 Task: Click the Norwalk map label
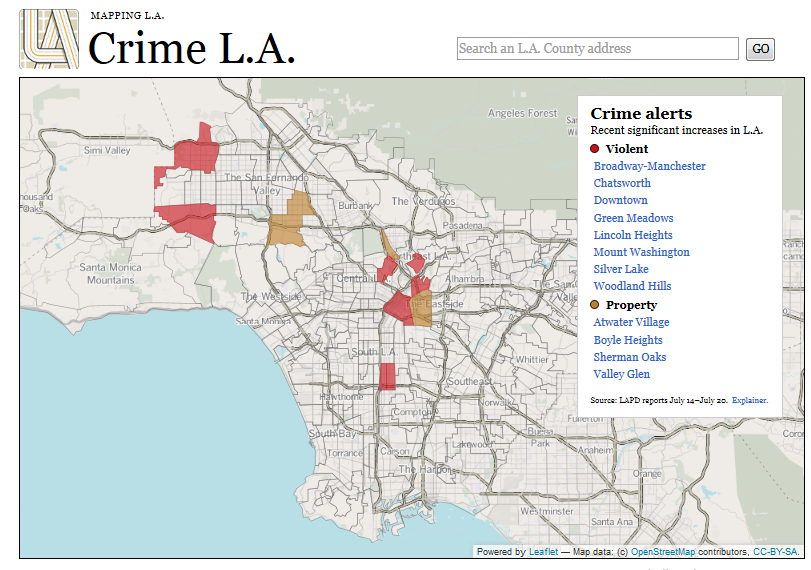click(495, 402)
